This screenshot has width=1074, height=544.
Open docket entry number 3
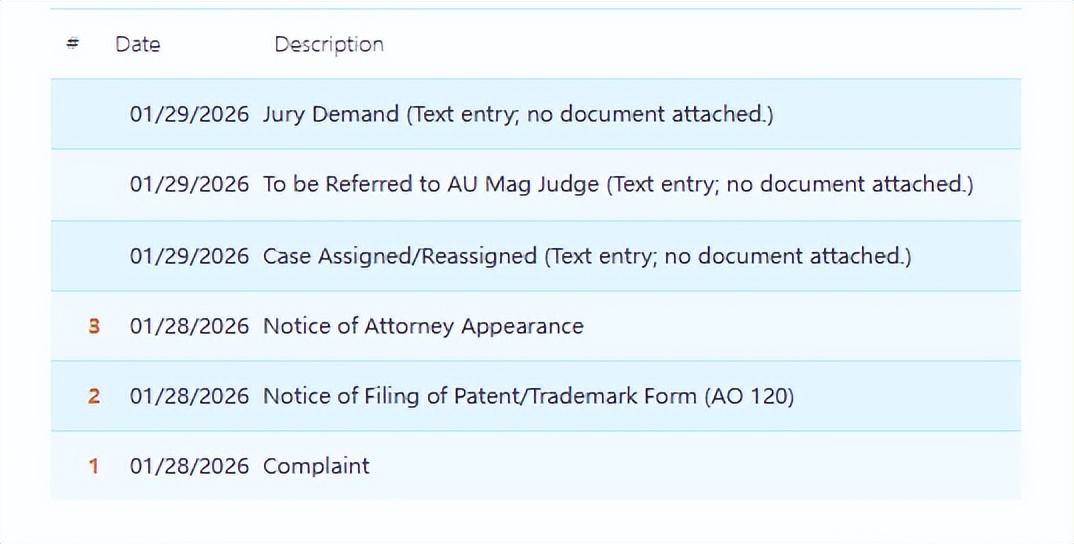pos(93,326)
